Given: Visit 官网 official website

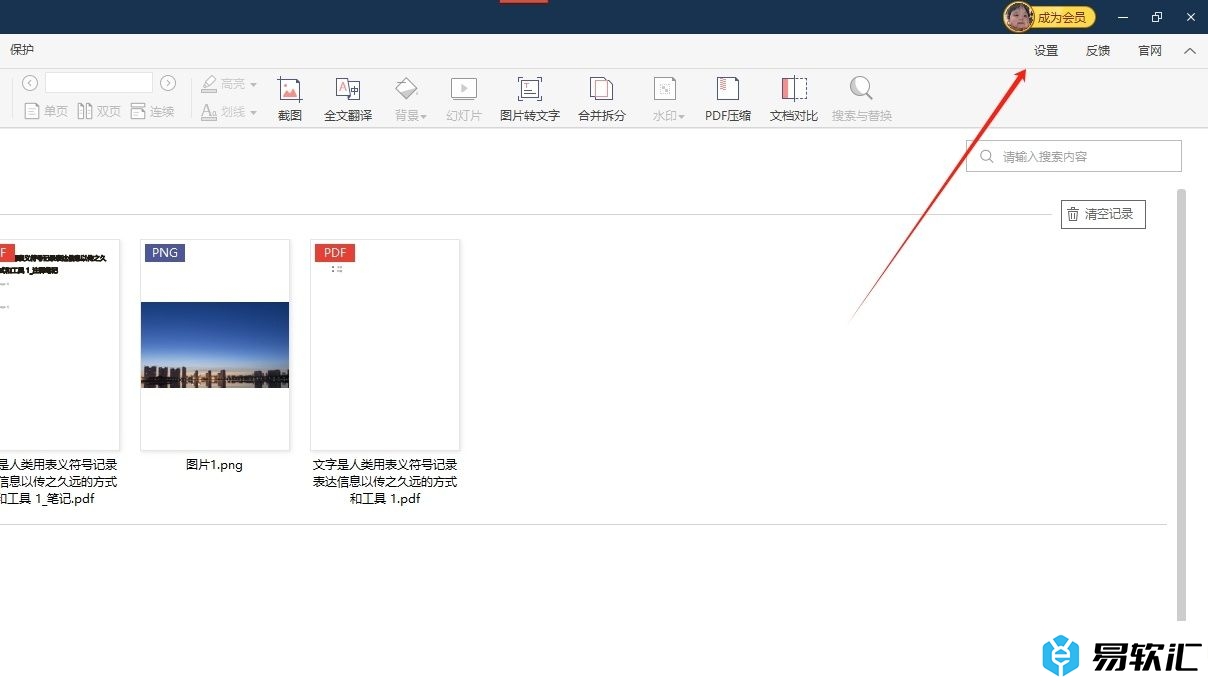Looking at the screenshot, I should (1150, 51).
